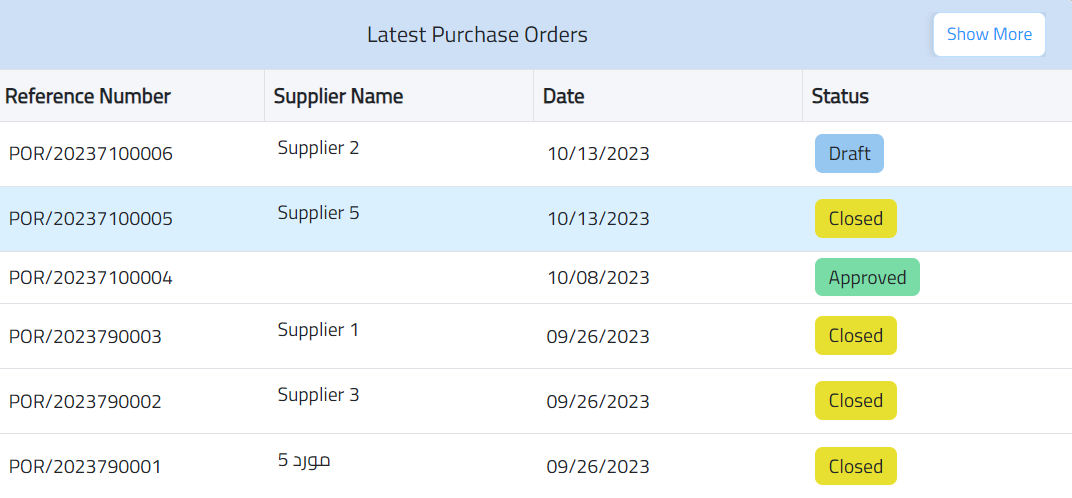
Task: Select reference POR/2023790002
Action: click(85, 402)
